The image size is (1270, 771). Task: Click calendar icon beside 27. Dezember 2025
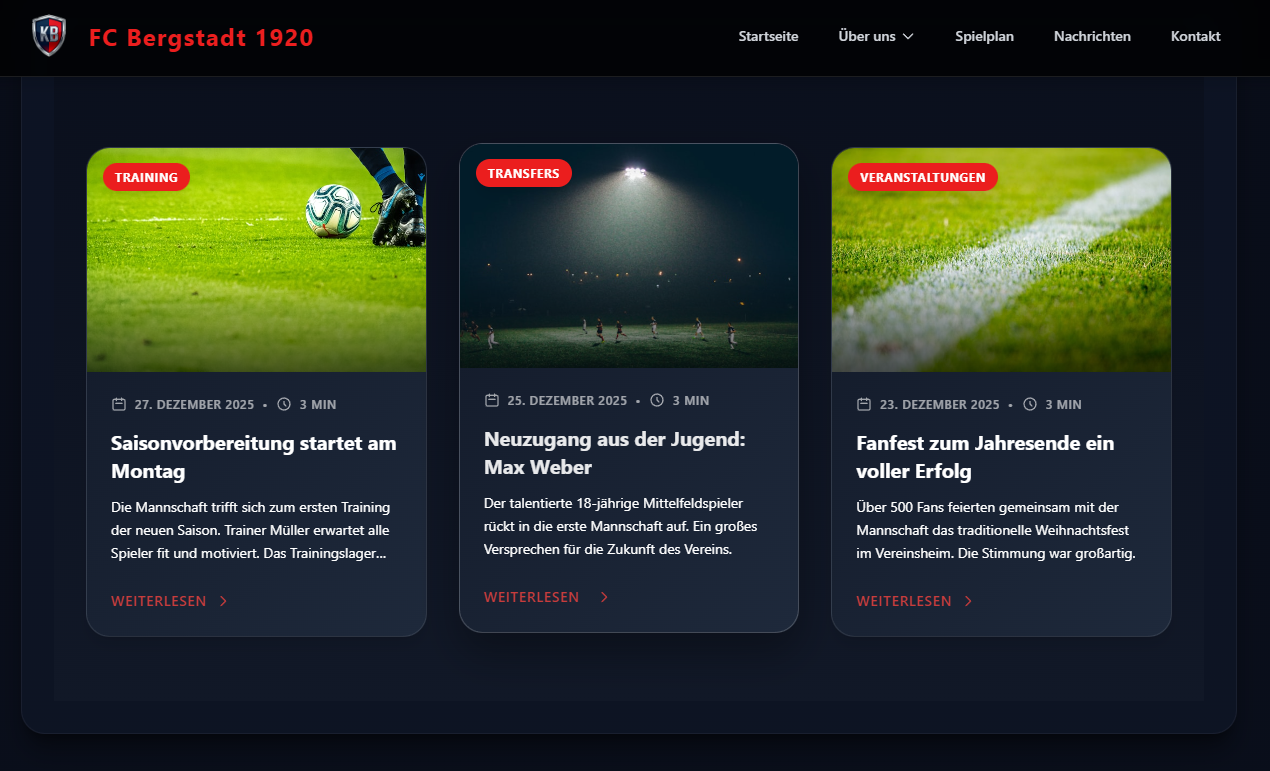(119, 404)
